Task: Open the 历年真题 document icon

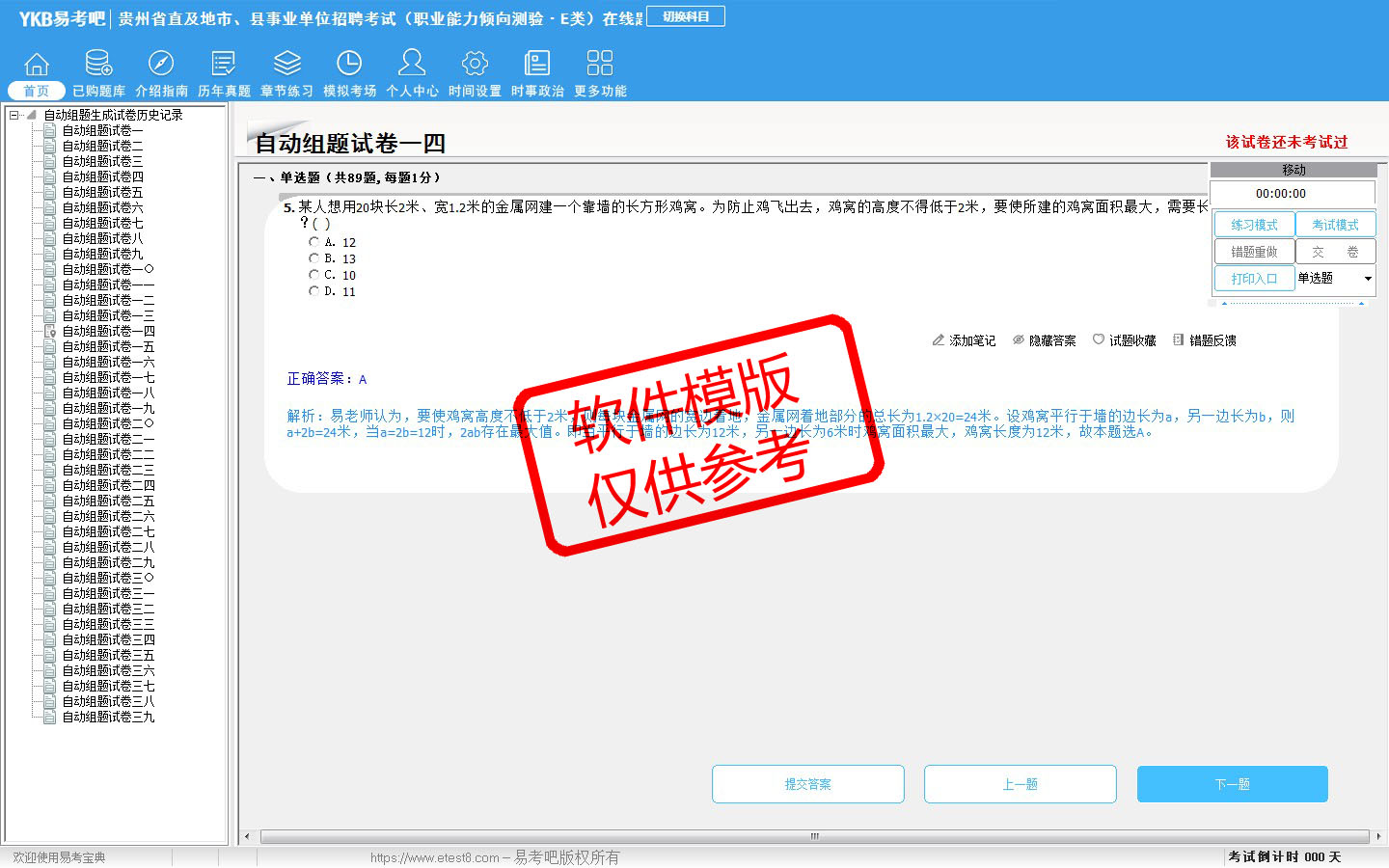Action: tap(224, 64)
